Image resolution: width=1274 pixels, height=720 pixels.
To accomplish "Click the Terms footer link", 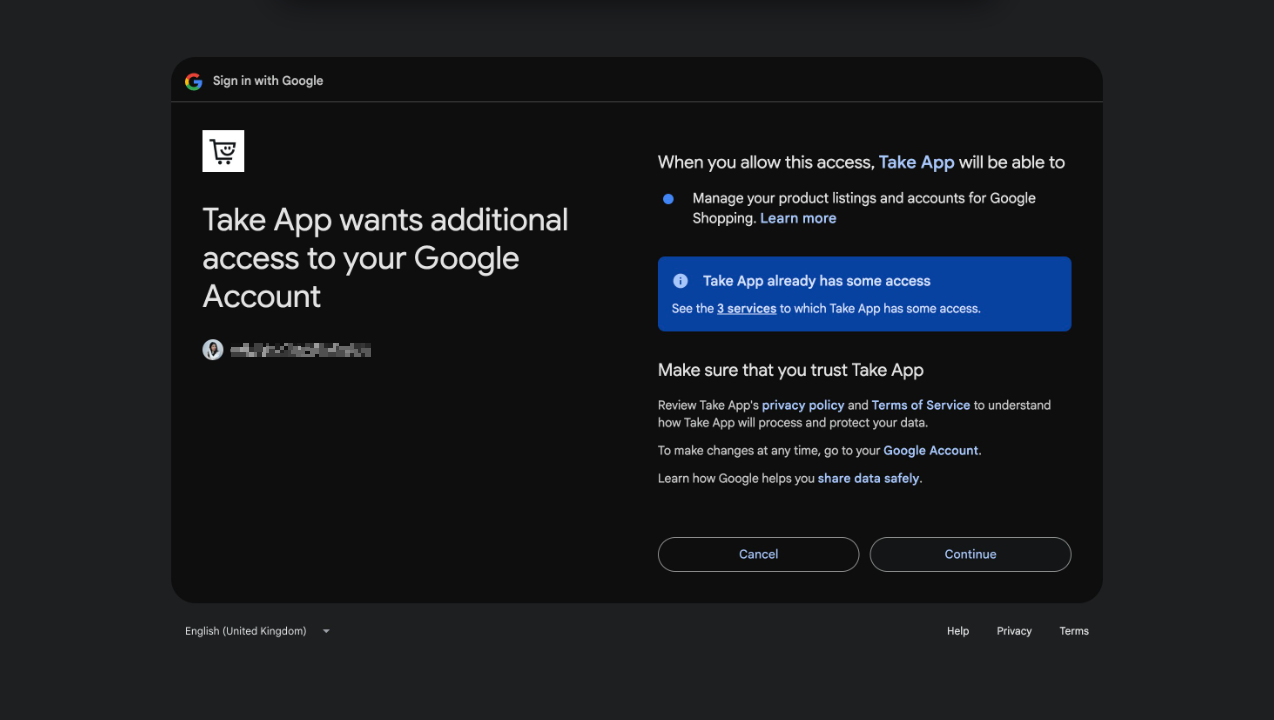I will tap(1074, 631).
